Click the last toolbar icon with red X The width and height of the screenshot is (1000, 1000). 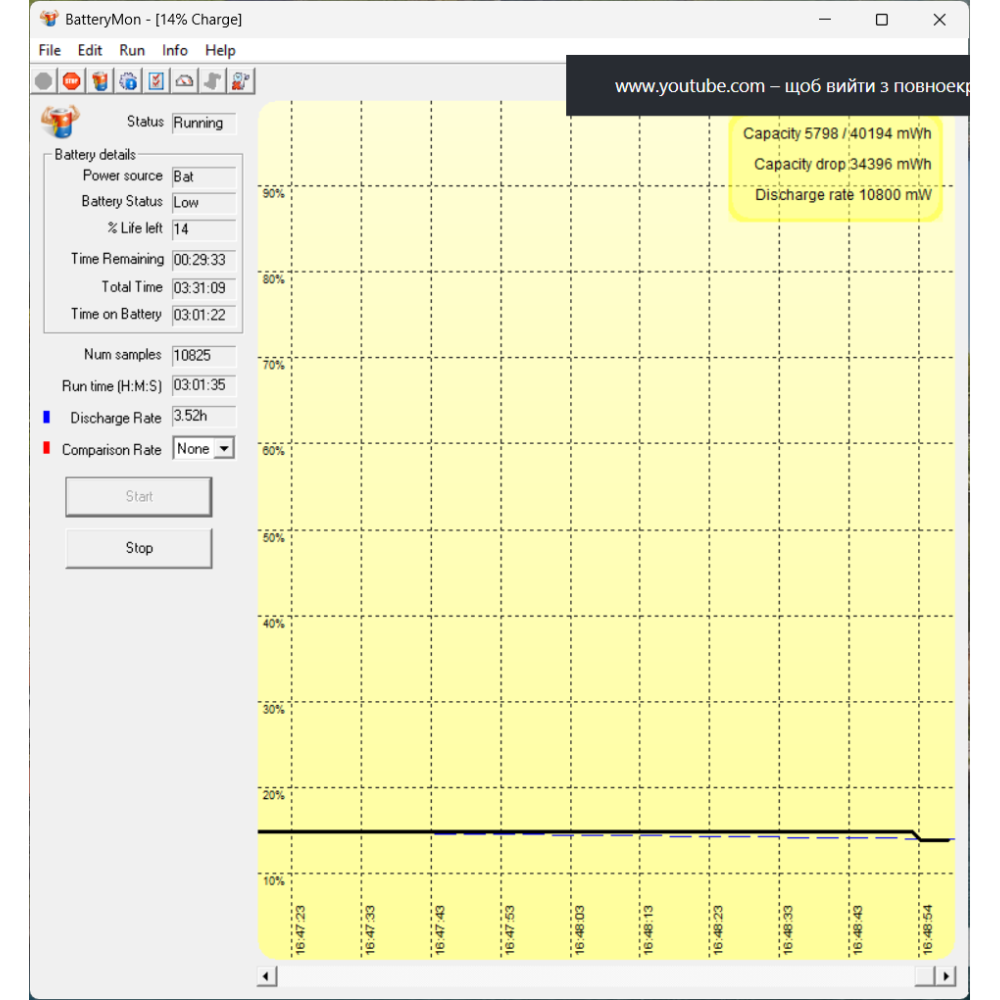240,81
